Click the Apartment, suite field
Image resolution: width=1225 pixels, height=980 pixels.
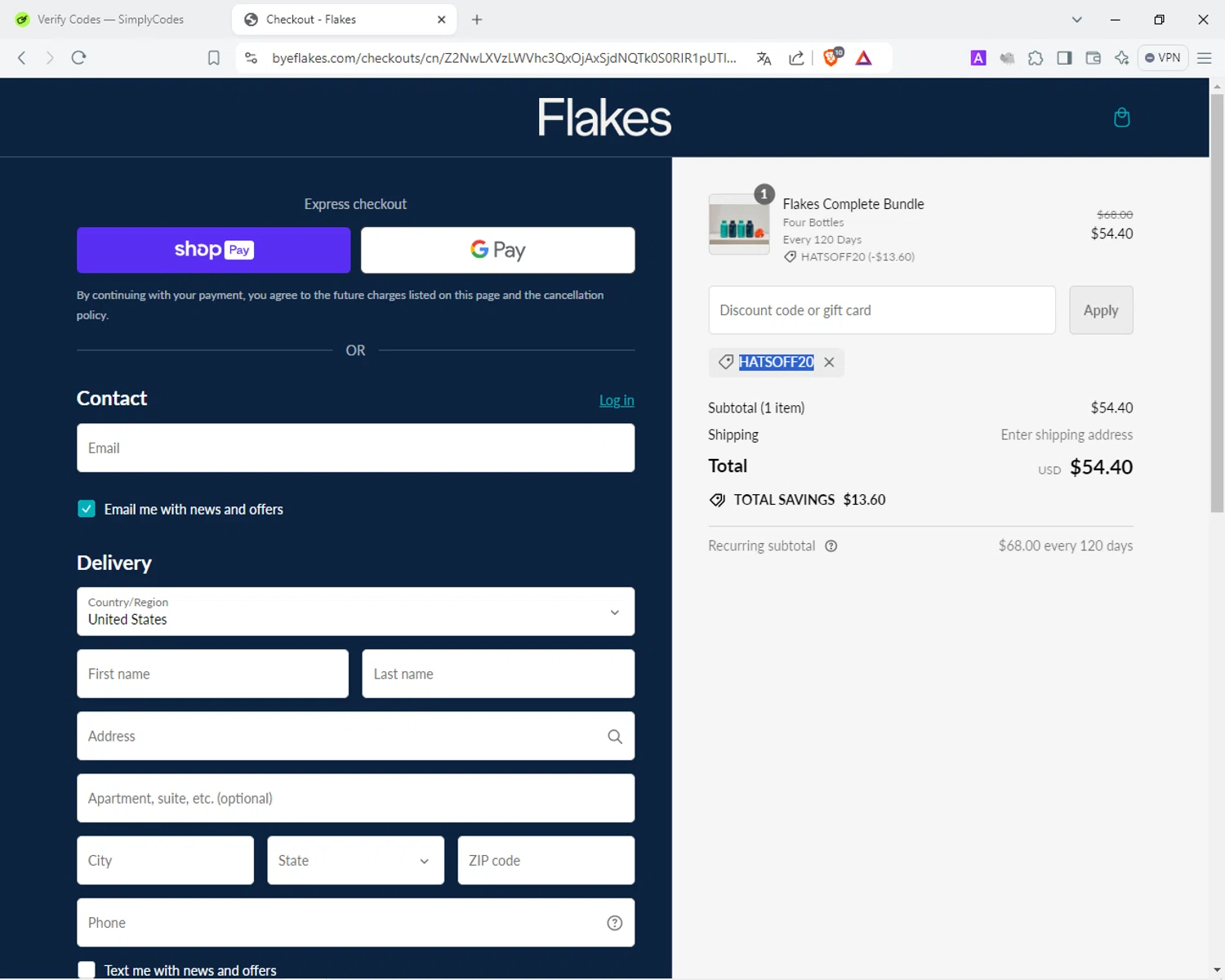click(355, 798)
